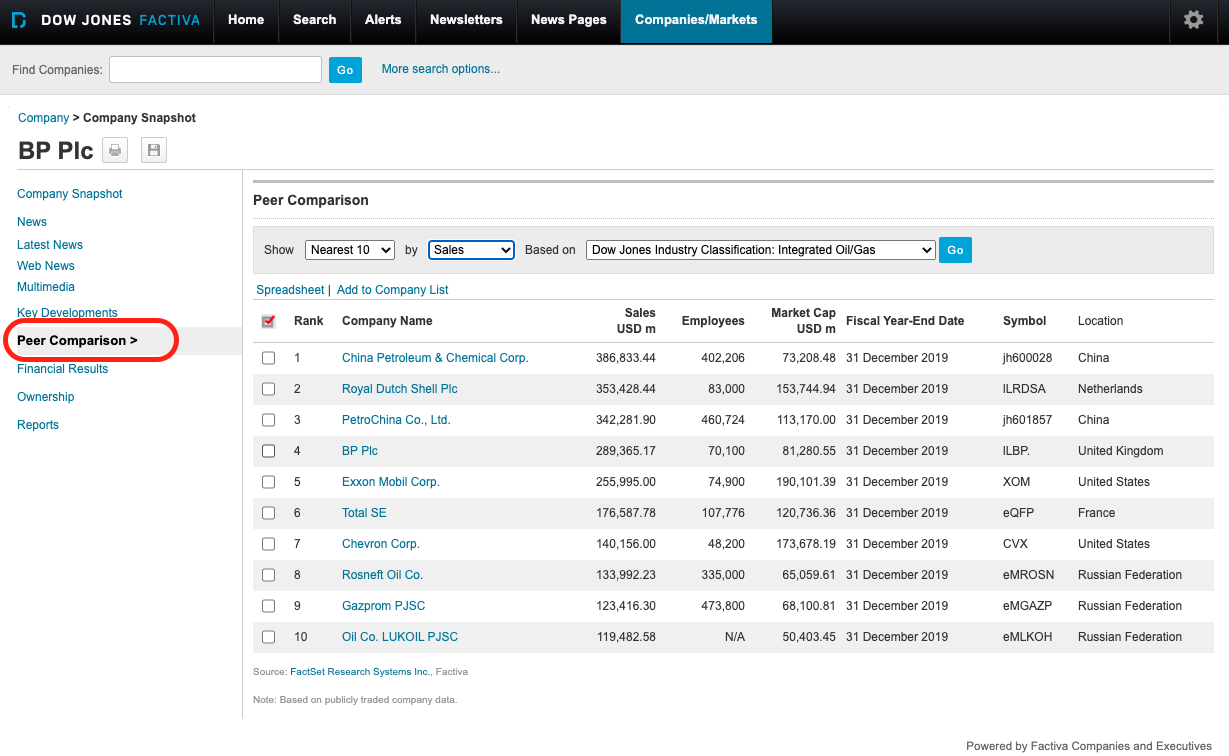The height and width of the screenshot is (756, 1229).
Task: Open the Spreadsheet export link
Action: click(x=290, y=290)
